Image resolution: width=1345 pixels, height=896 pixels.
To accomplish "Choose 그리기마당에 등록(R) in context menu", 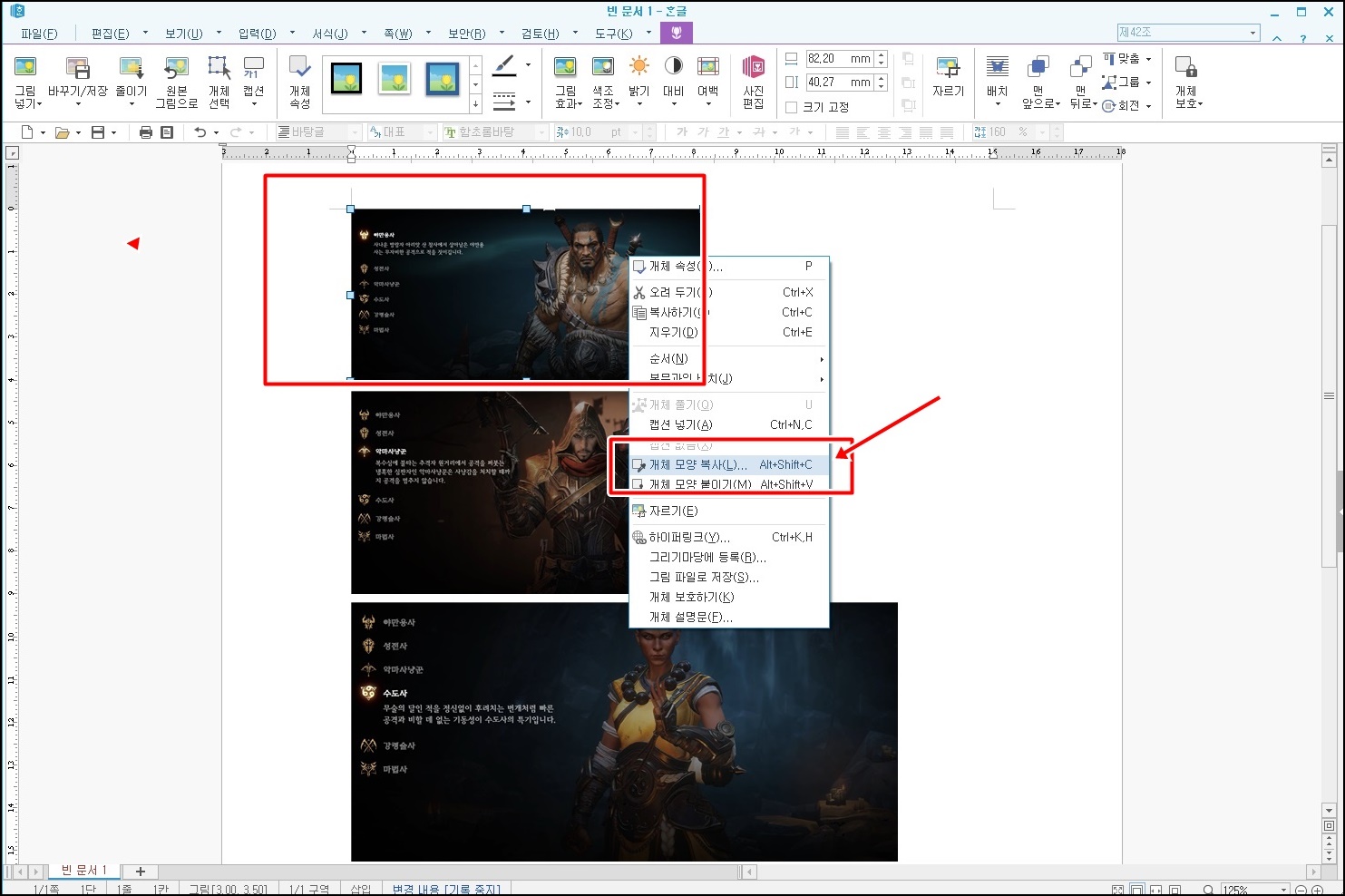I will point(729,557).
